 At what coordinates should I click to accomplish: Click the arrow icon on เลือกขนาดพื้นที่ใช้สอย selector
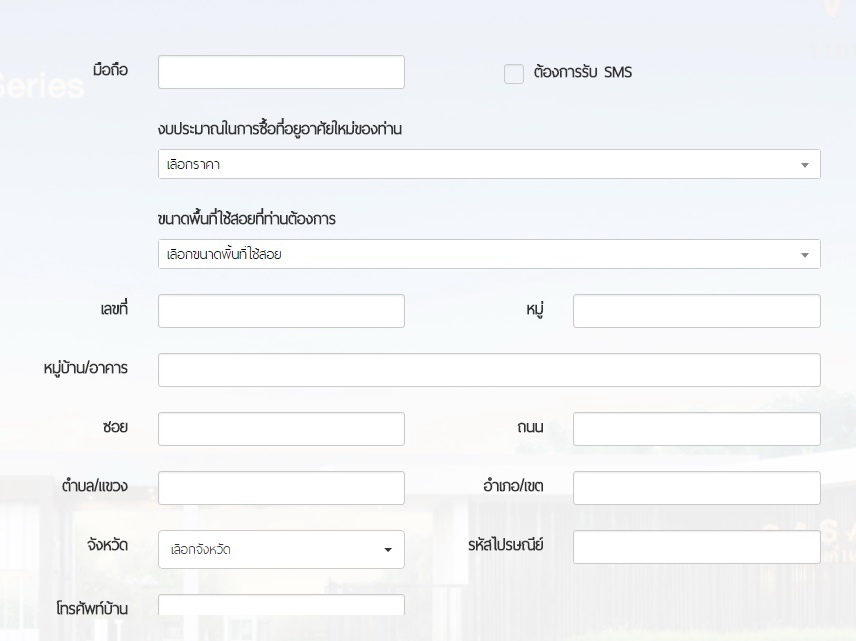click(x=804, y=255)
